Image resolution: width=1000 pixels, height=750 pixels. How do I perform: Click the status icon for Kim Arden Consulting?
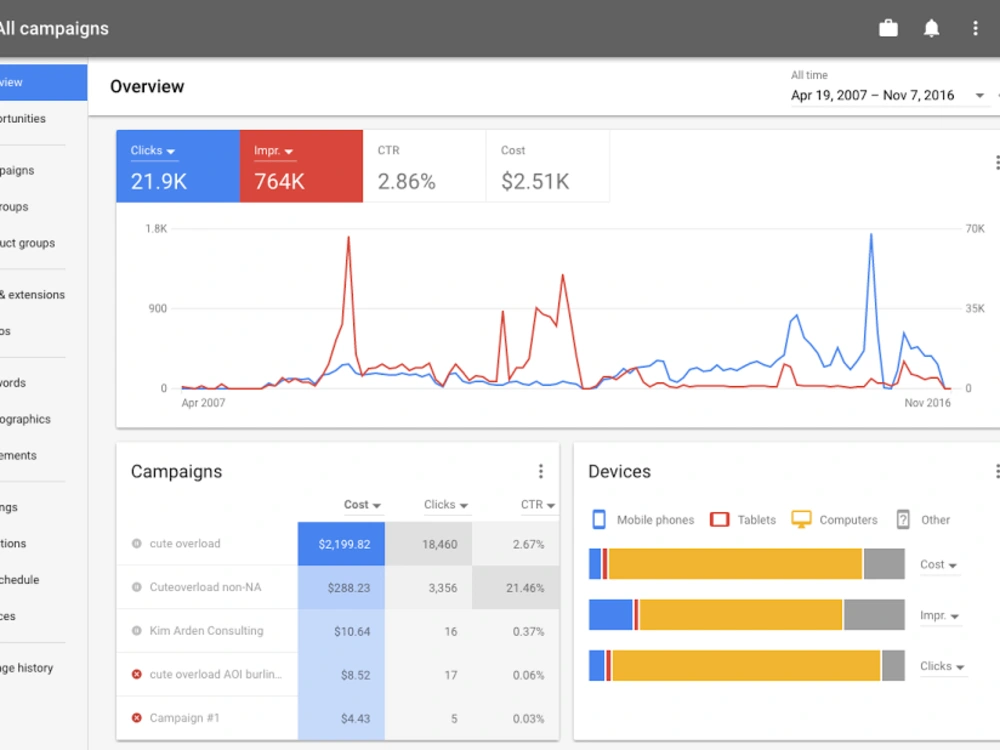tap(136, 630)
